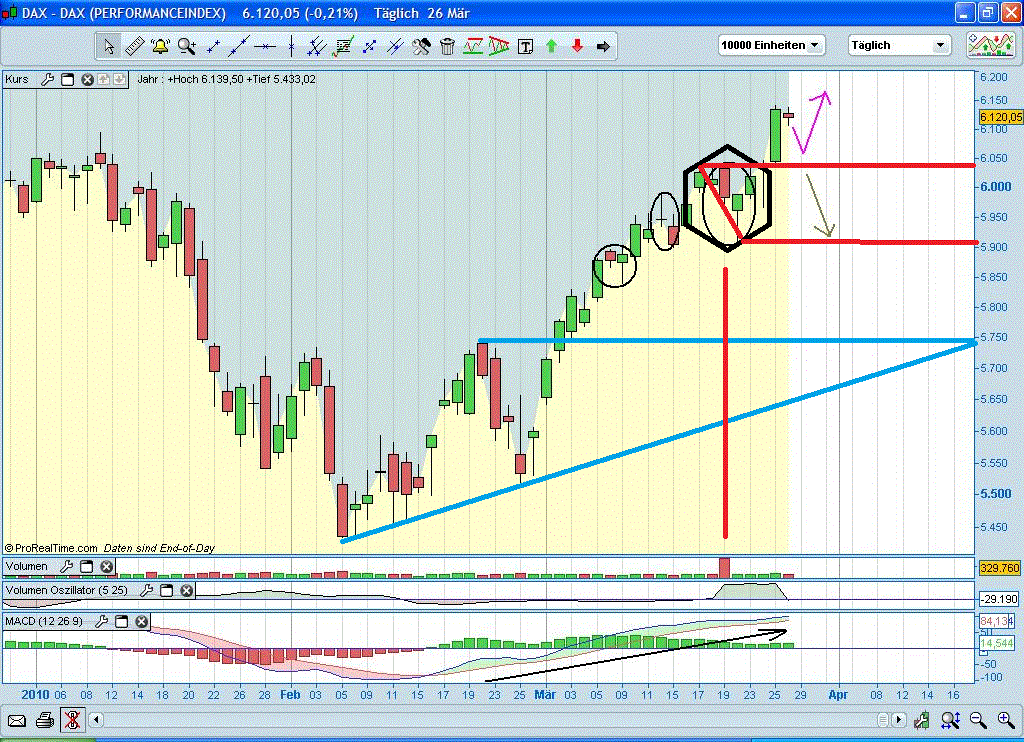Send the chart by email envelope icon
The height and width of the screenshot is (742, 1024).
coord(16,720)
